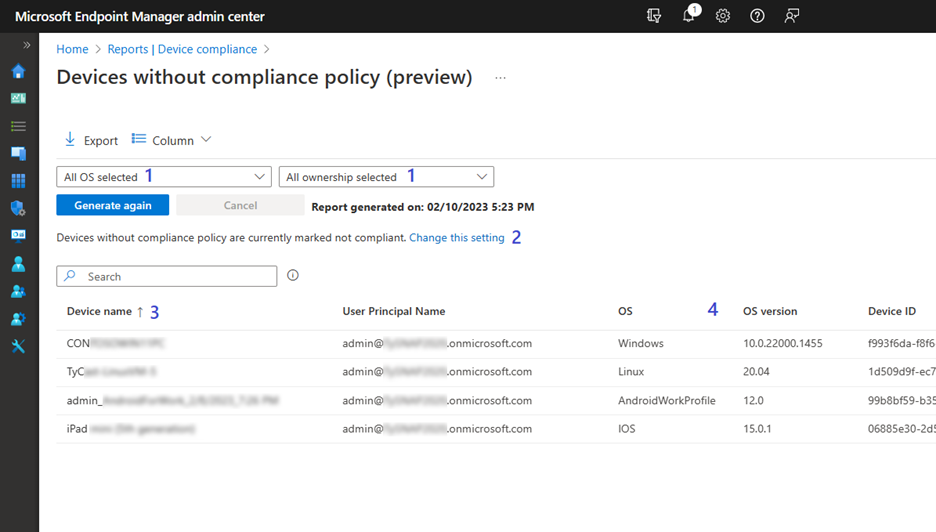This screenshot has width=936, height=532.
Task: Select device name starting with TyC
Action: click(112, 371)
